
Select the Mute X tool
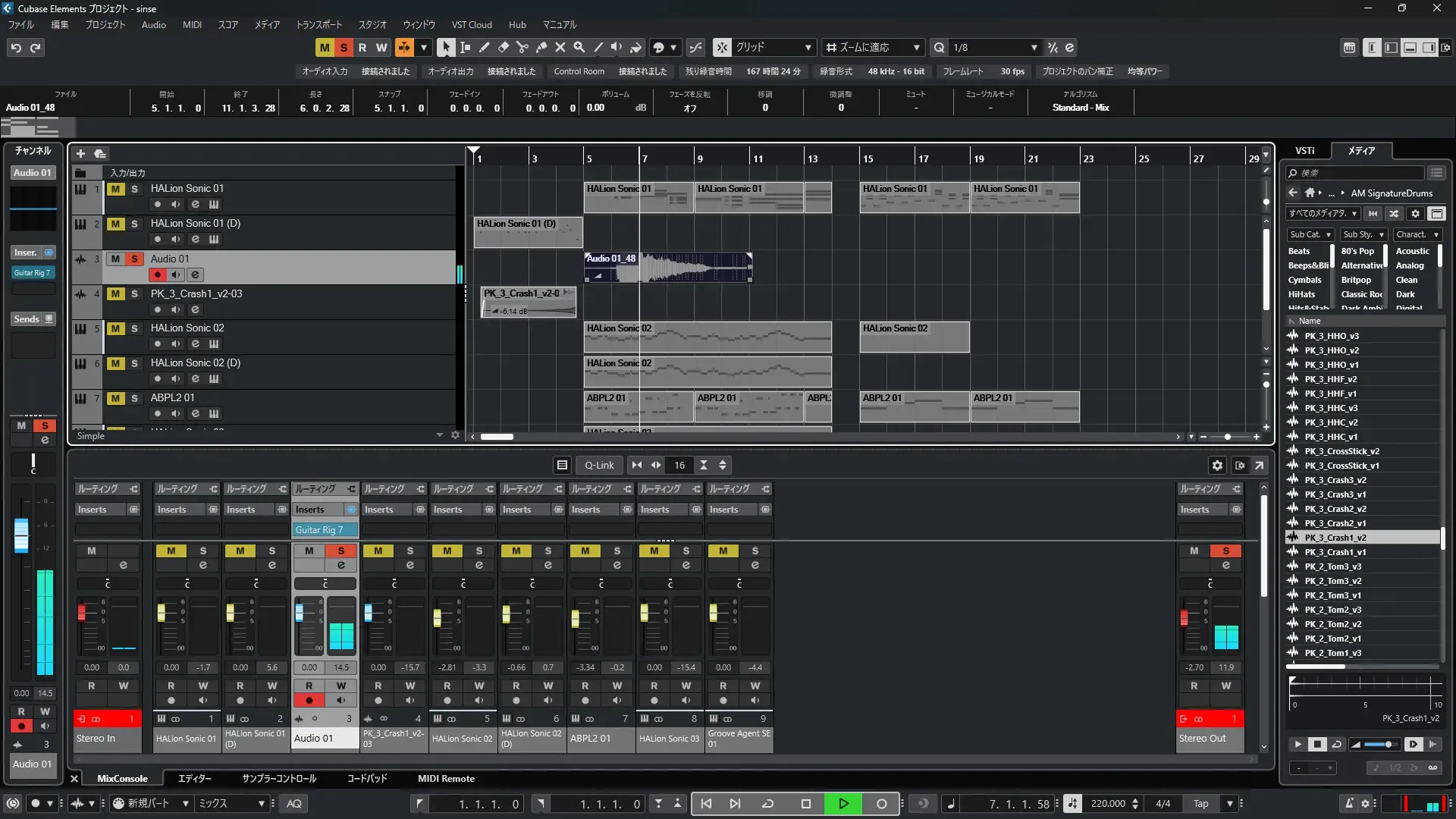tap(560, 48)
